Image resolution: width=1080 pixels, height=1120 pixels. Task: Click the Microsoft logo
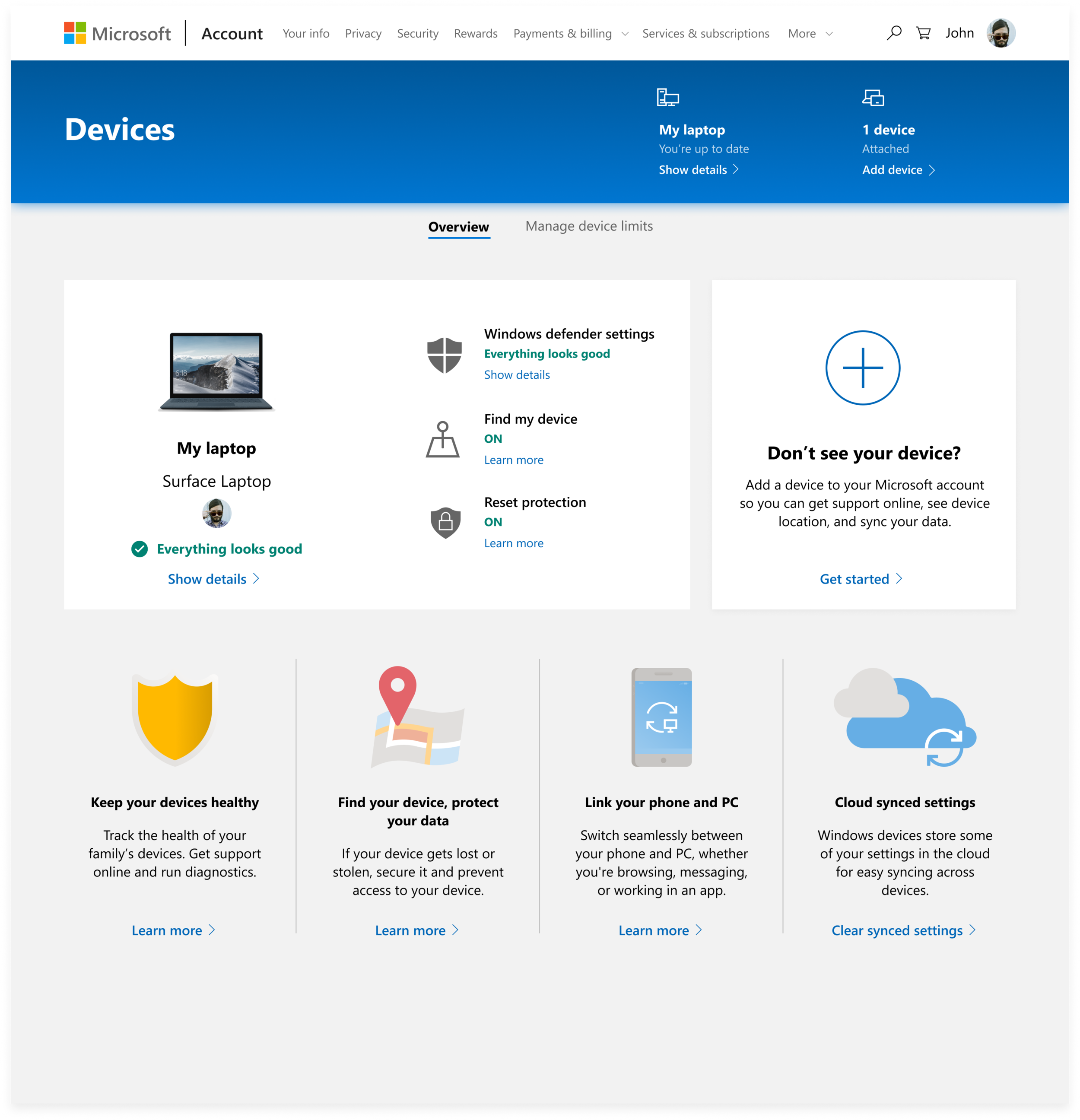pyautogui.click(x=117, y=34)
